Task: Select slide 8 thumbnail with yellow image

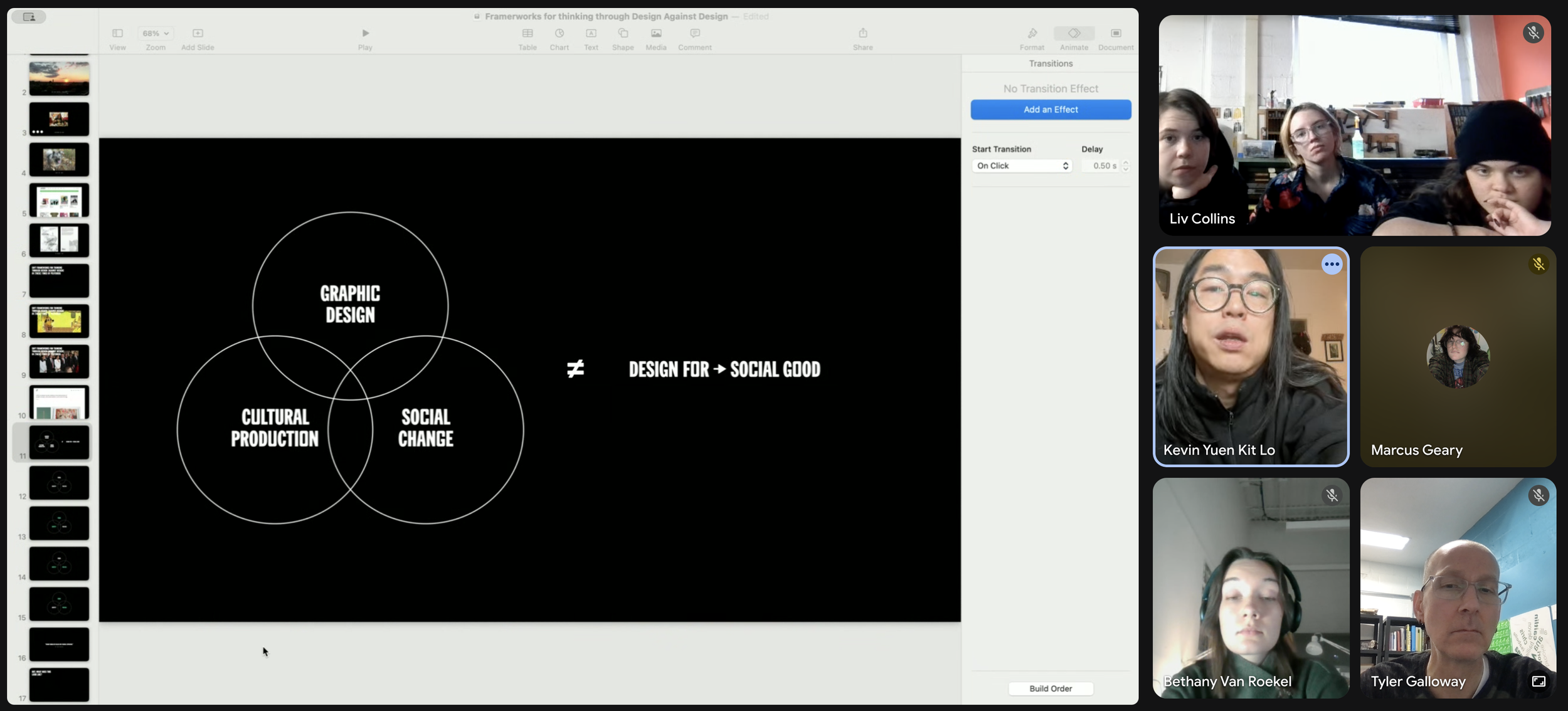Action: click(x=59, y=321)
